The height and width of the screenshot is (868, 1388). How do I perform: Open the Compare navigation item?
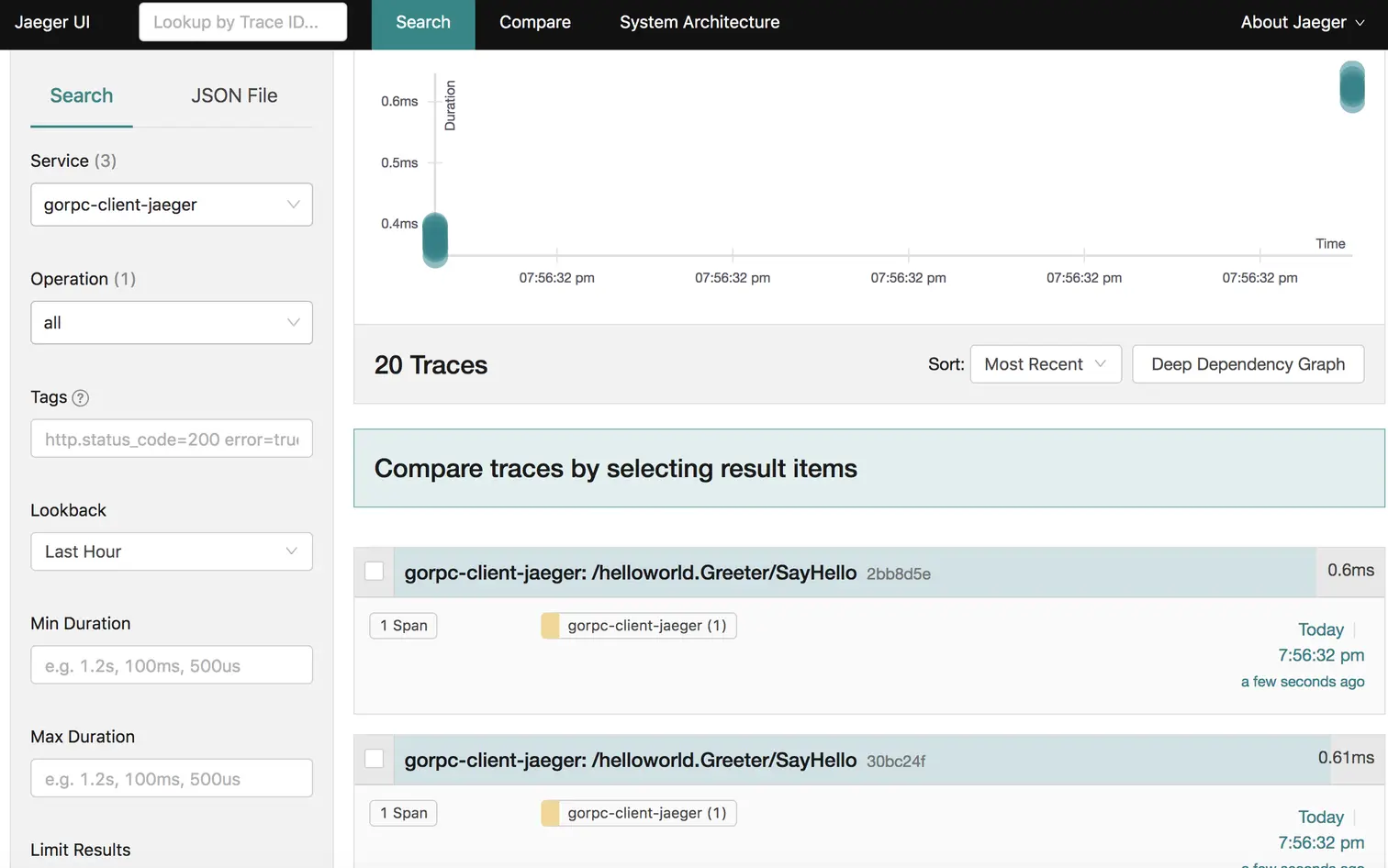pos(535,23)
